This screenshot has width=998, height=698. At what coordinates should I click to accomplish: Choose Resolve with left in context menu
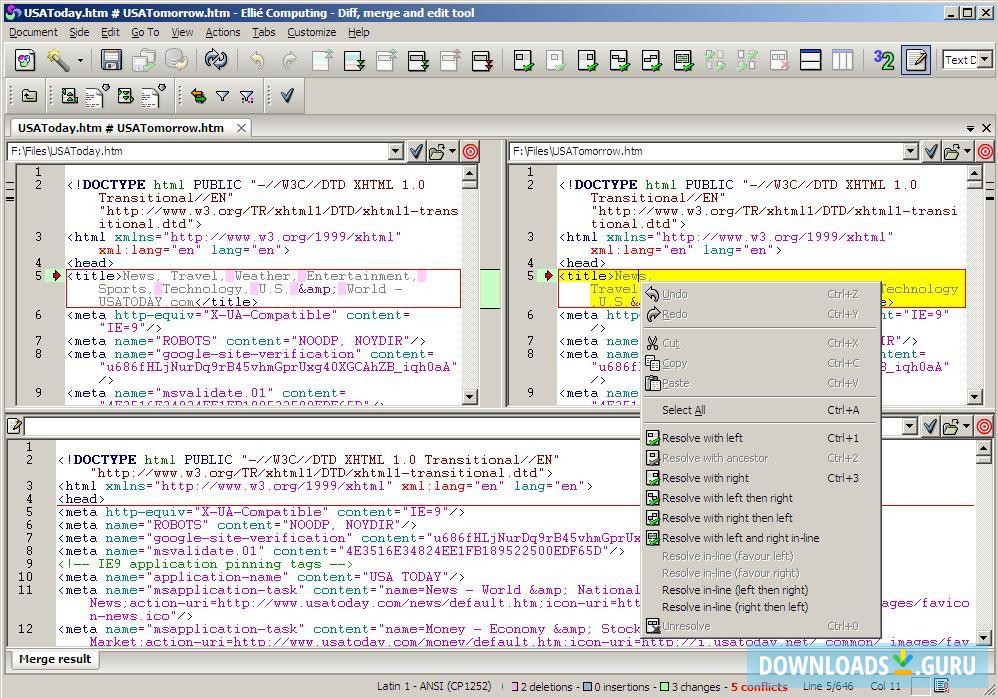[x=760, y=438]
